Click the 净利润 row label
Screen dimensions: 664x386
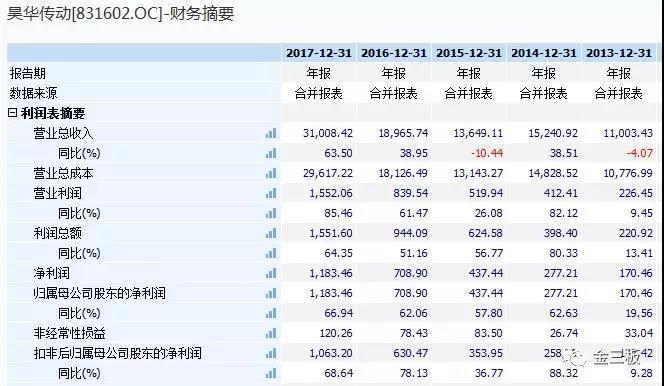(x=51, y=273)
